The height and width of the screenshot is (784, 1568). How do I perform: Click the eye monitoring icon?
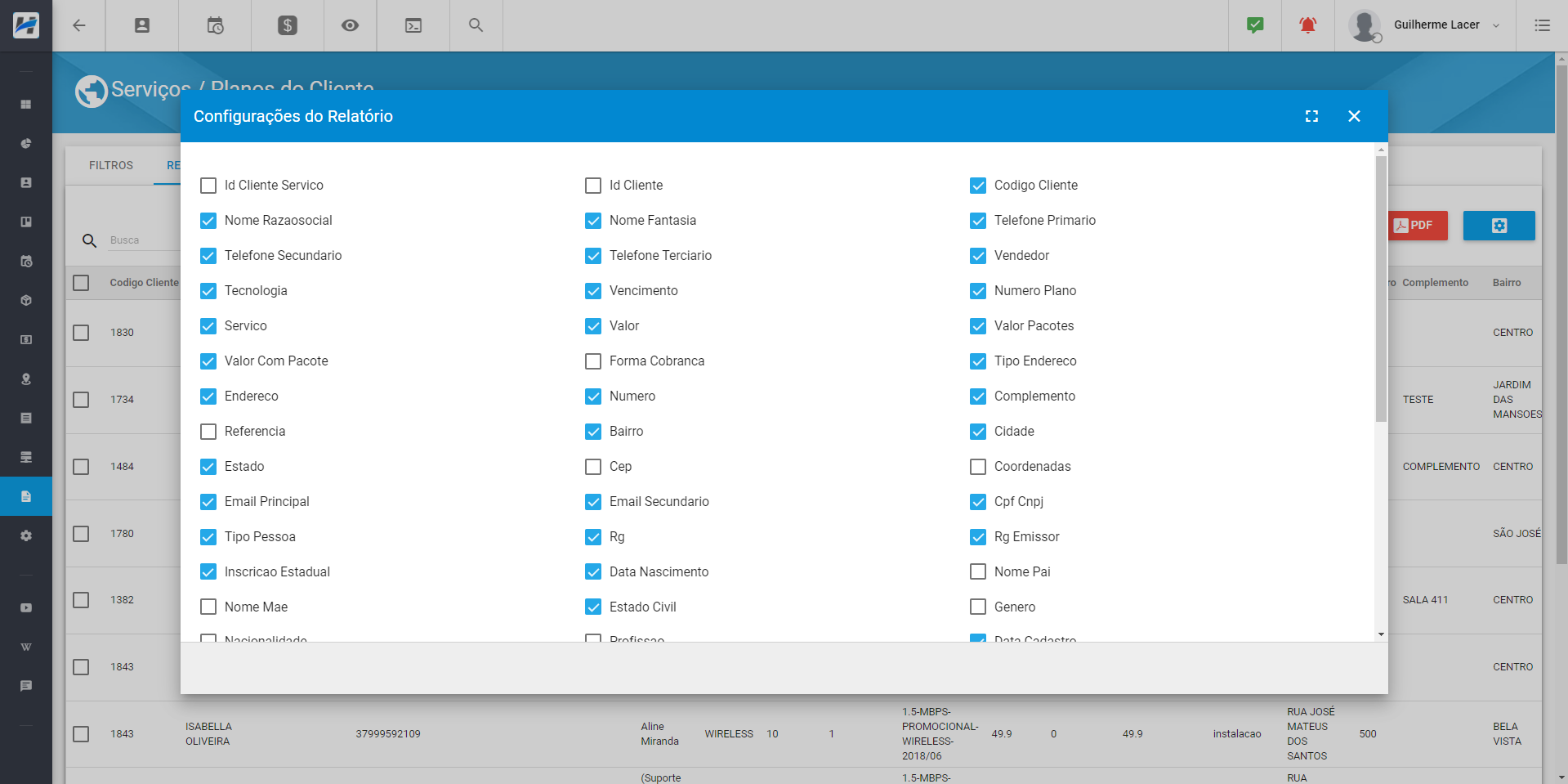point(350,25)
